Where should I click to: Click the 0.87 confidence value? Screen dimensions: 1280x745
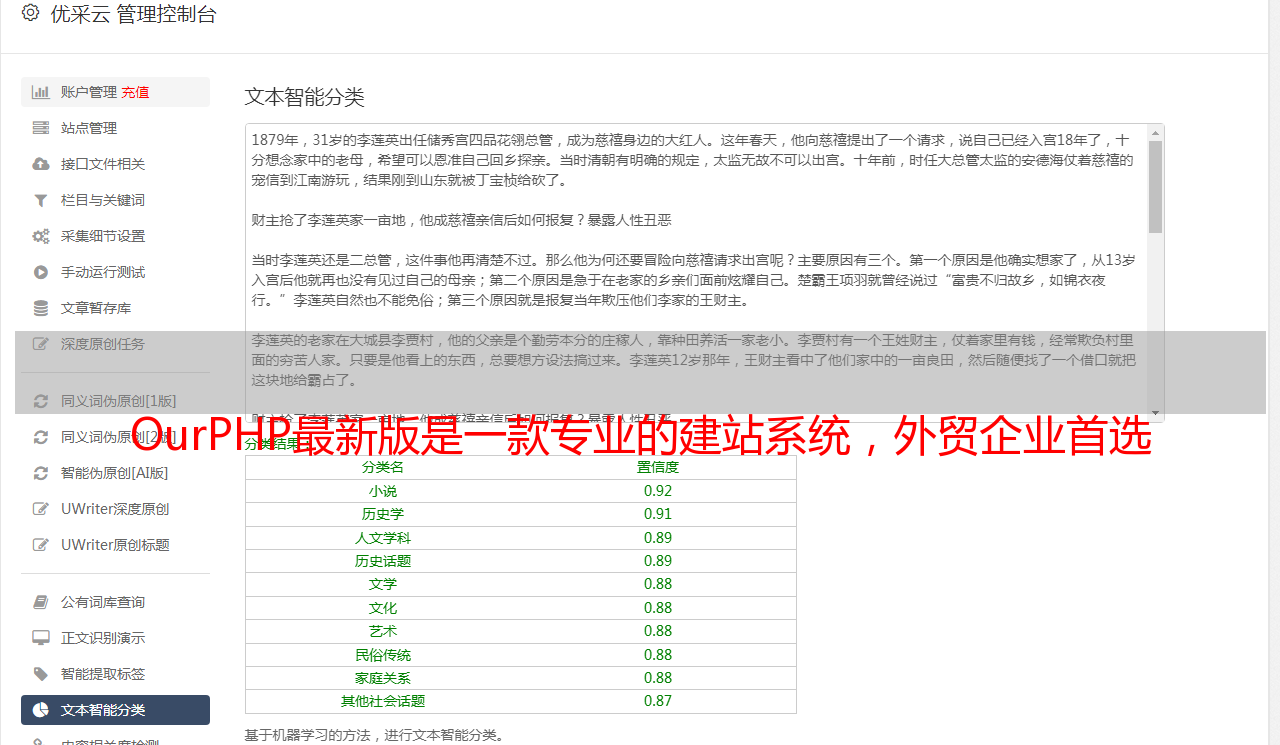point(658,701)
